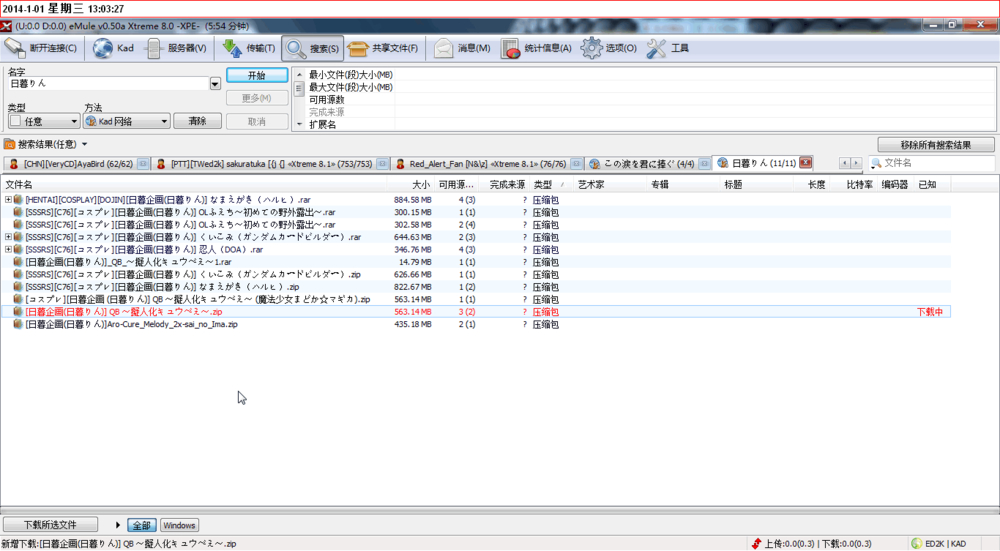This screenshot has height=551, width=1000.
Task: Open the 搜索结果(任意) dropdown arrow
Action: [x=84, y=145]
